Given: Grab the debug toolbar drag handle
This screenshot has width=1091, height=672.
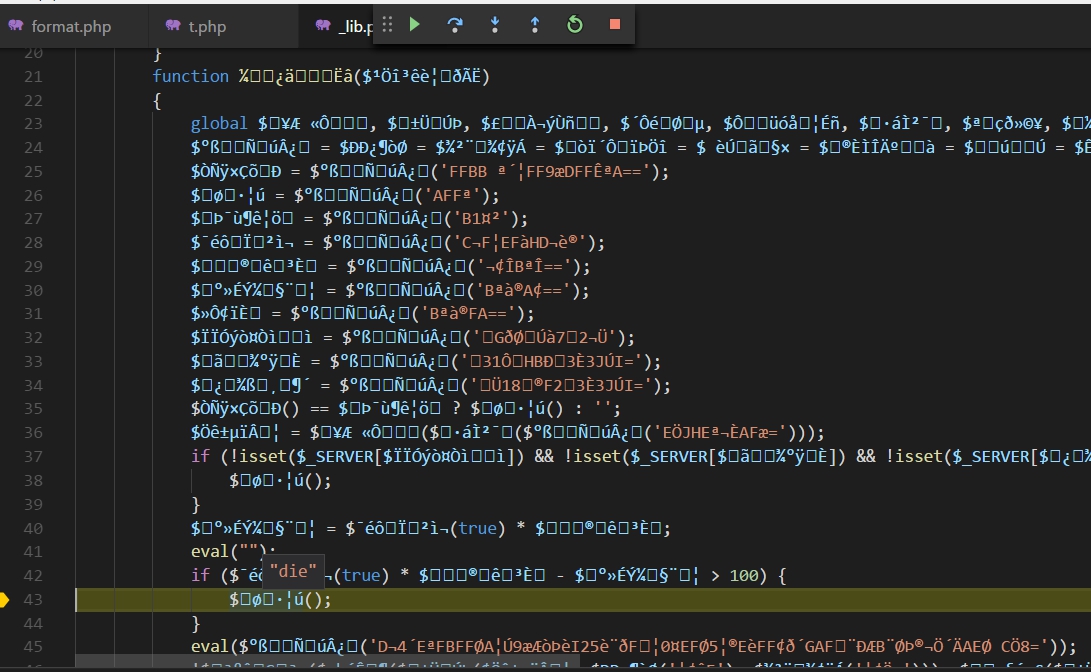Looking at the screenshot, I should click(x=388, y=24).
